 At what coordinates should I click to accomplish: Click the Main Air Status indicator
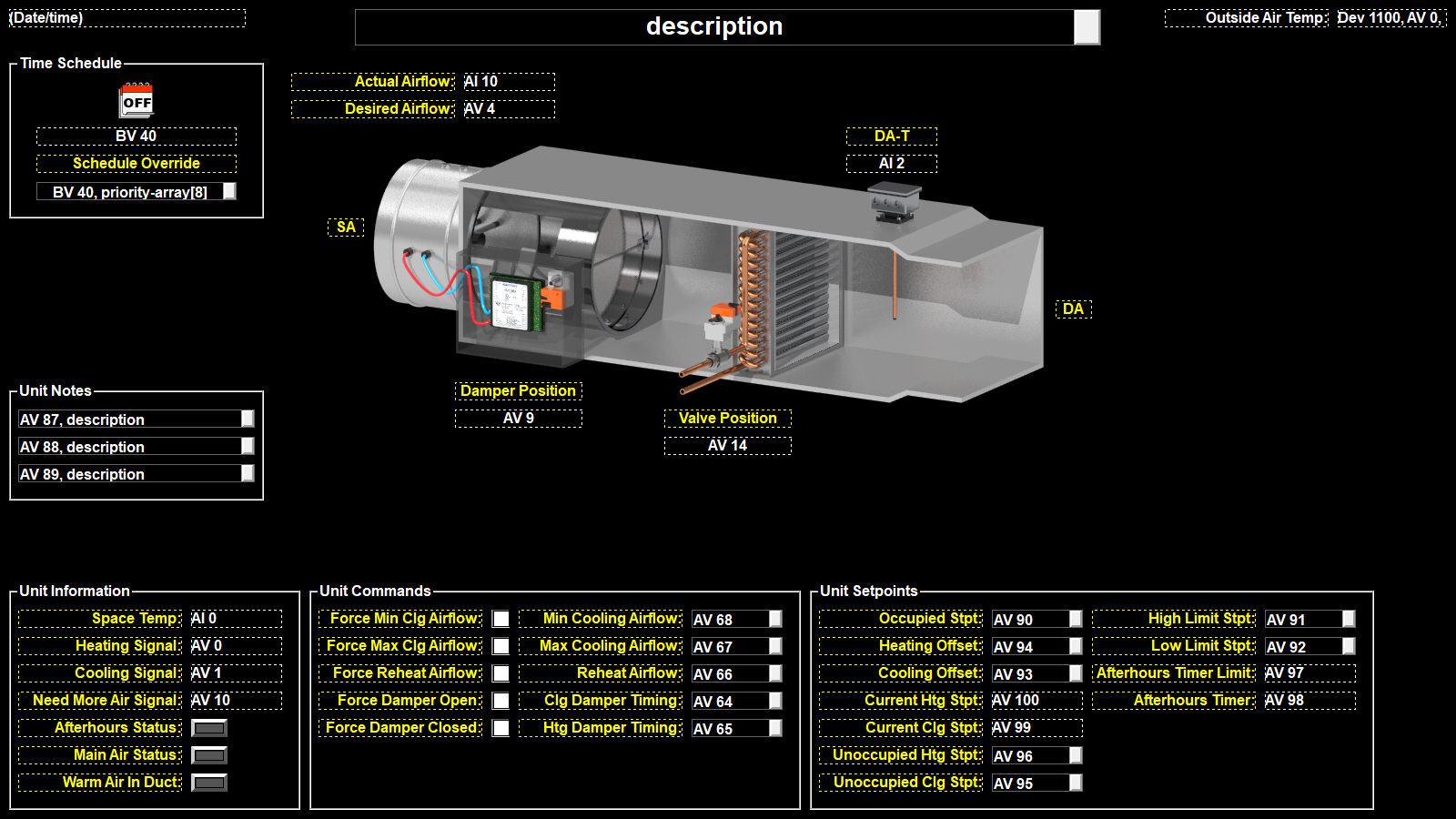click(x=209, y=755)
